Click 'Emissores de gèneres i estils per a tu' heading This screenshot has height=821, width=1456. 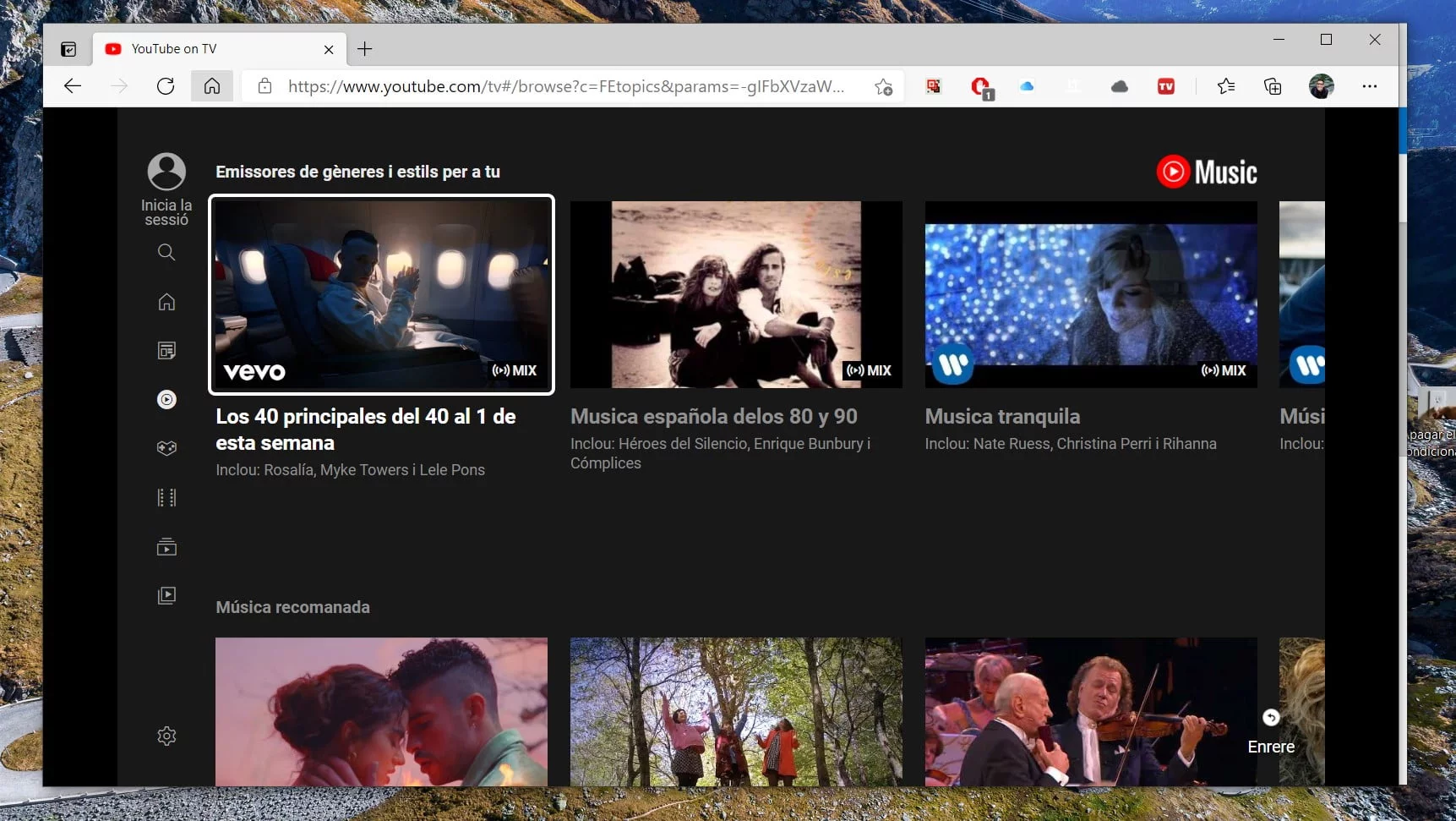point(357,172)
